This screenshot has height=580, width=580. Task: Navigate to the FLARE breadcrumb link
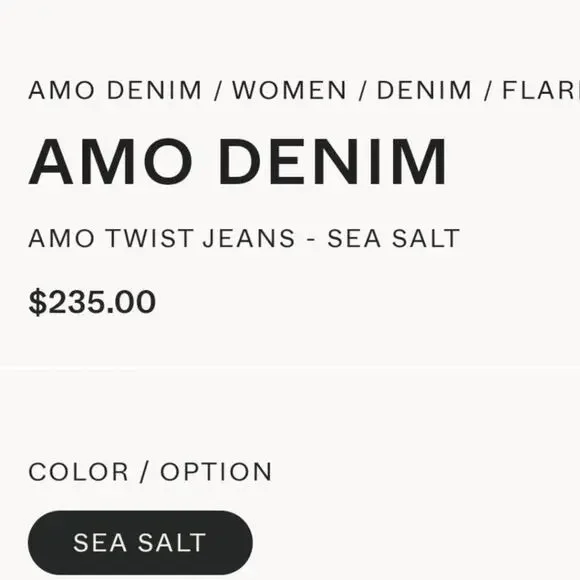tap(541, 90)
